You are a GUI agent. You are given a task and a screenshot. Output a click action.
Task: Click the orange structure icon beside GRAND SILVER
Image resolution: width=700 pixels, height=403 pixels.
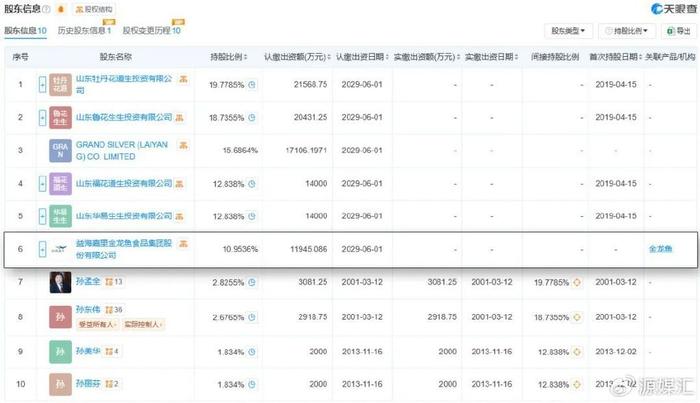point(183,145)
